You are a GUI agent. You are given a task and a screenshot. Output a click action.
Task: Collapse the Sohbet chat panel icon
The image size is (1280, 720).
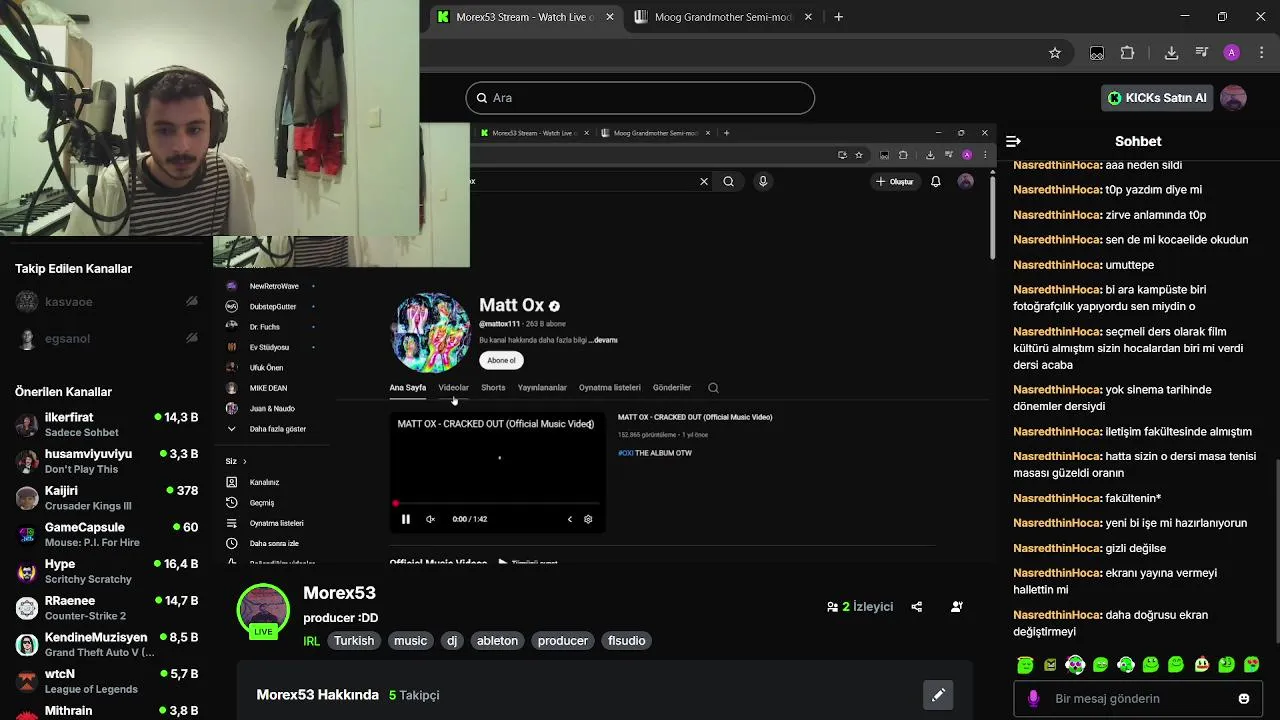1013,142
